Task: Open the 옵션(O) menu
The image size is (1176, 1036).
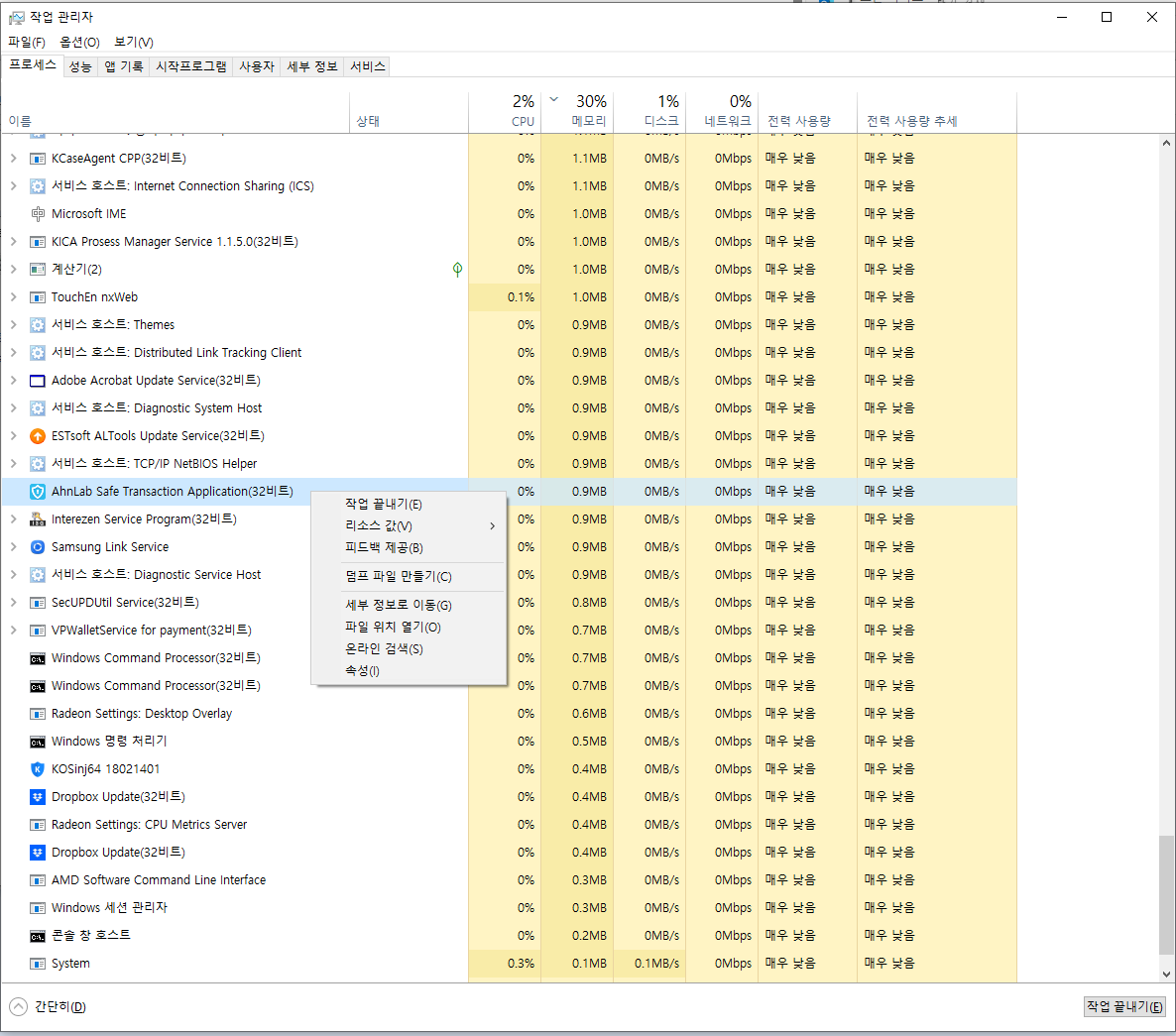Action: coord(79,42)
